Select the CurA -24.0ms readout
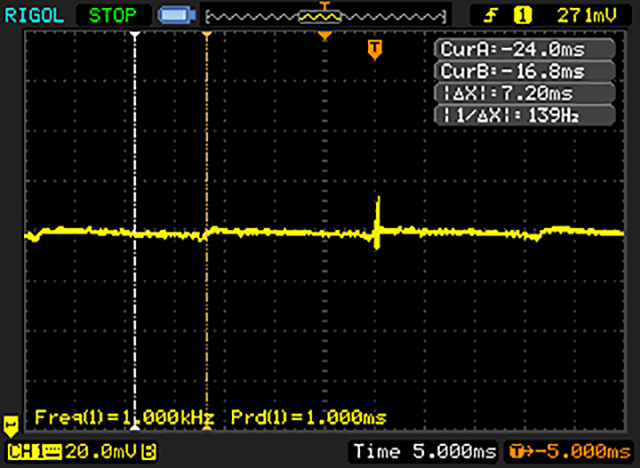The height and width of the screenshot is (468, 640). (x=525, y=49)
